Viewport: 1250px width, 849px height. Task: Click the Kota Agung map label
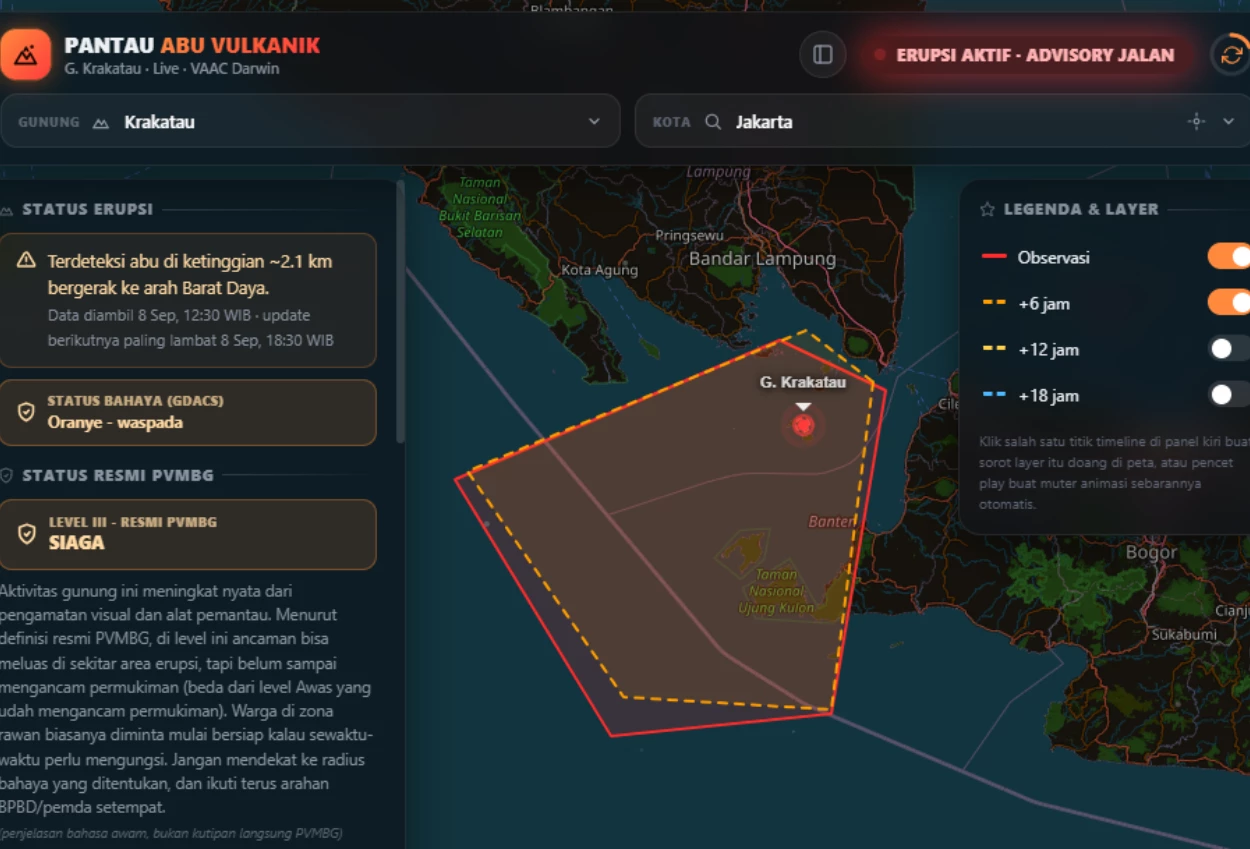pos(599,270)
